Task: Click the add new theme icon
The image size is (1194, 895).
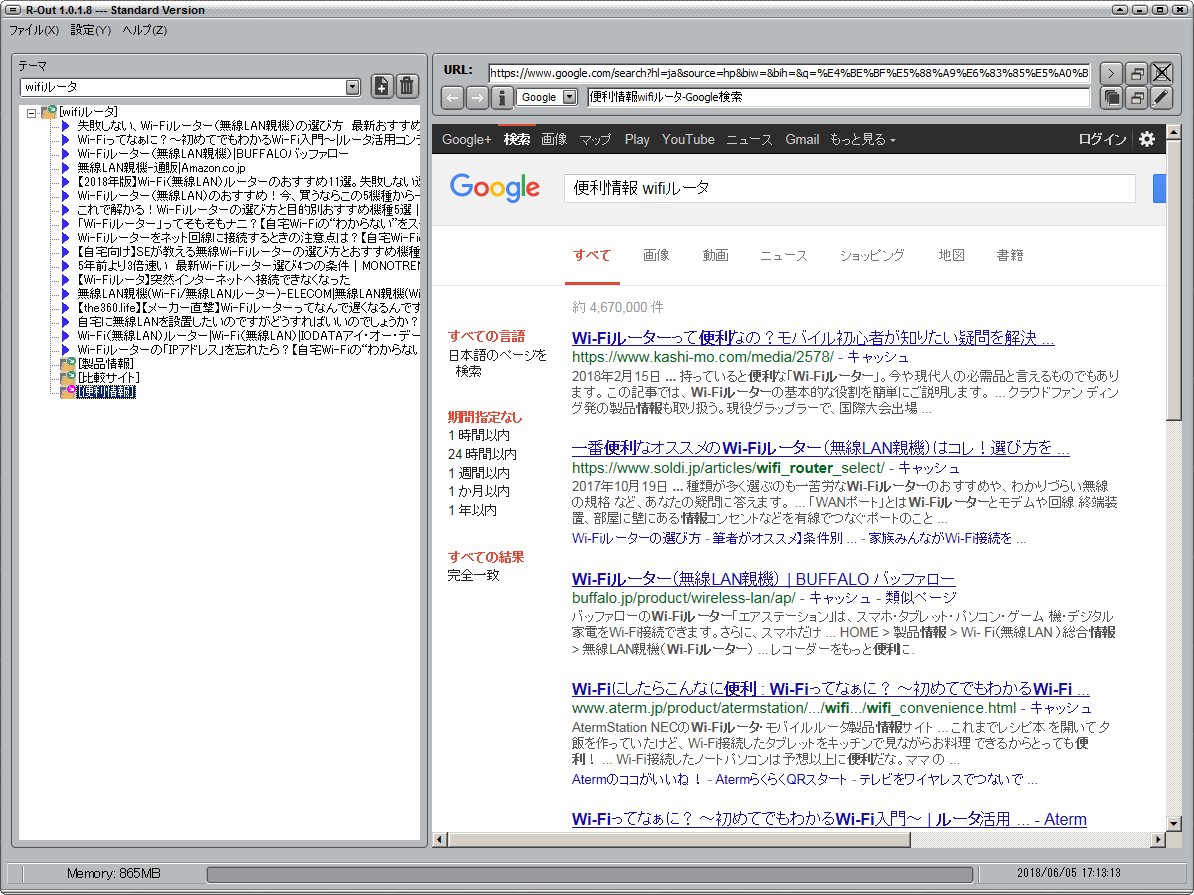Action: [x=382, y=86]
